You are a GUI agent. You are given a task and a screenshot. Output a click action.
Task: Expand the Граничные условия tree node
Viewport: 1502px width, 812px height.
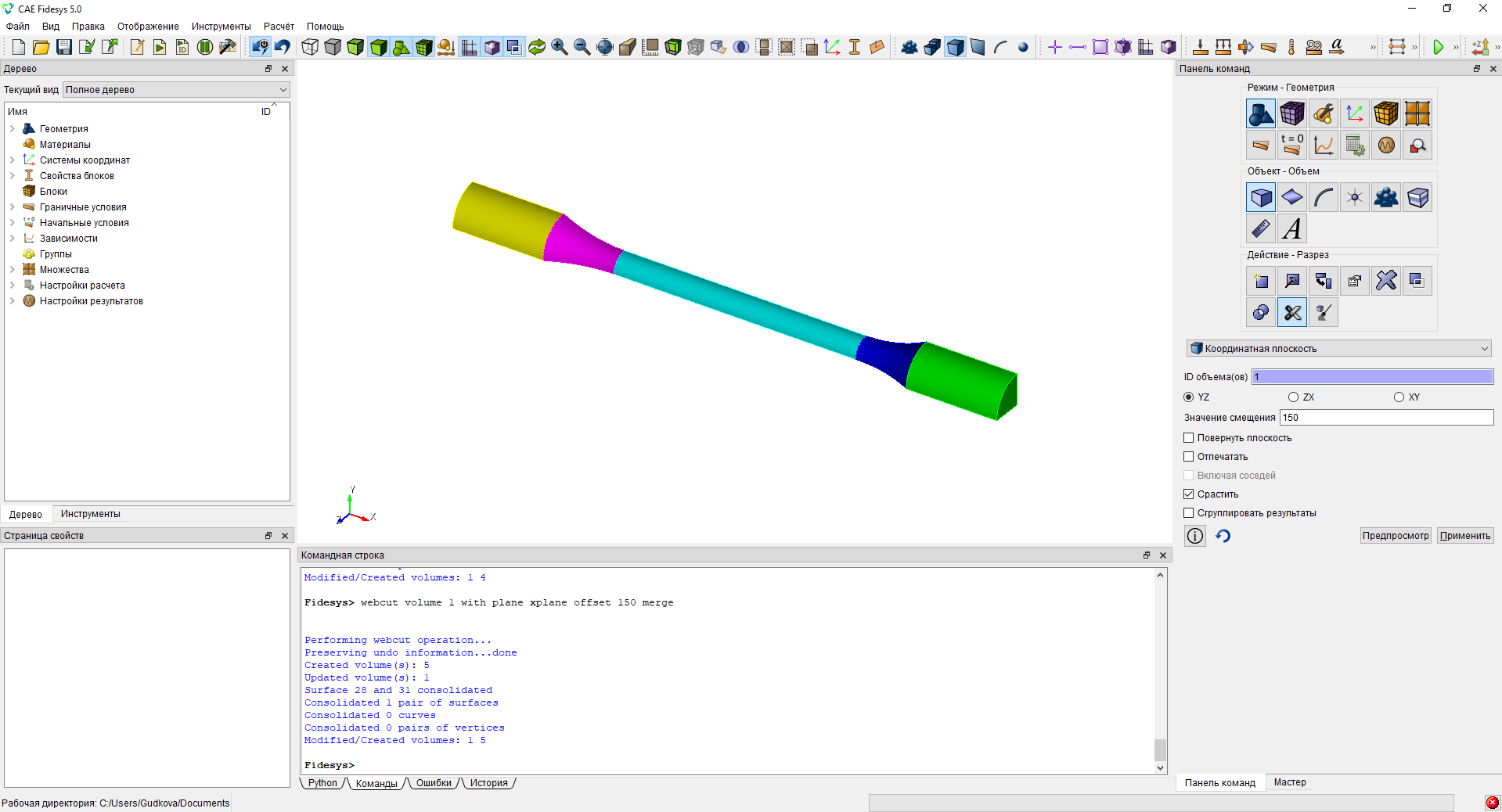click(13, 207)
